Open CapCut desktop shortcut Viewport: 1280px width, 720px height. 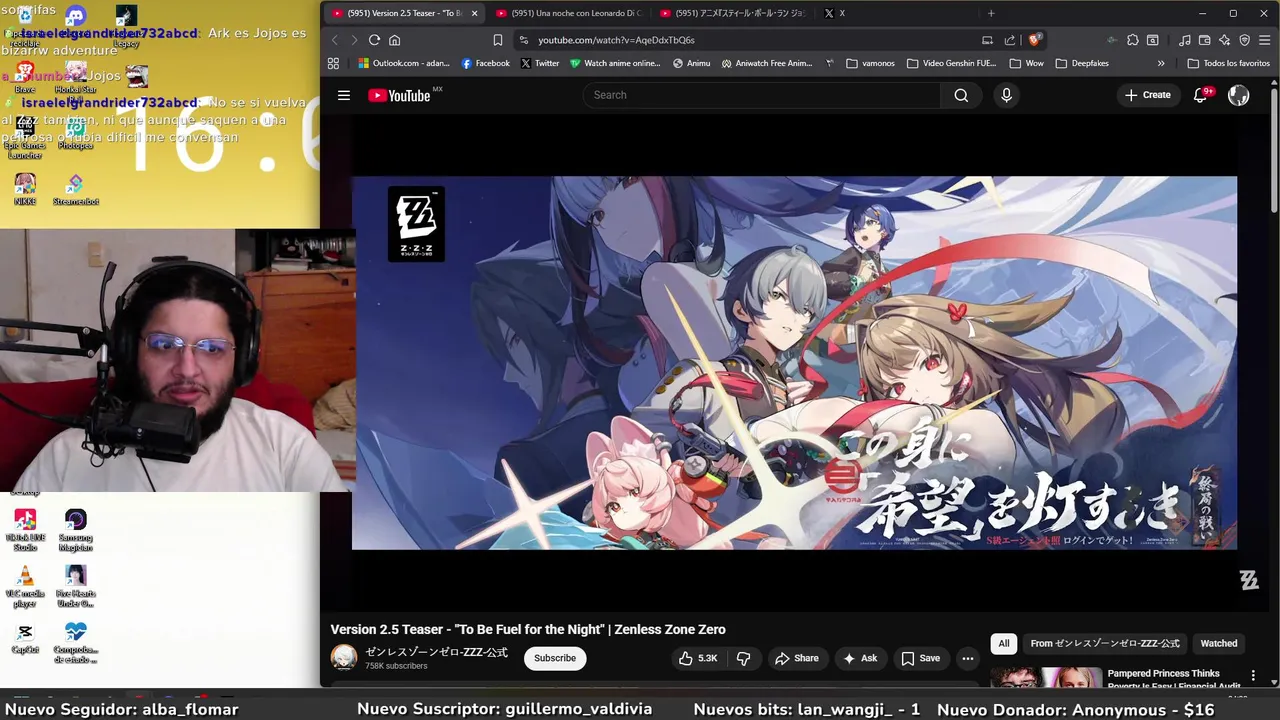pos(25,638)
